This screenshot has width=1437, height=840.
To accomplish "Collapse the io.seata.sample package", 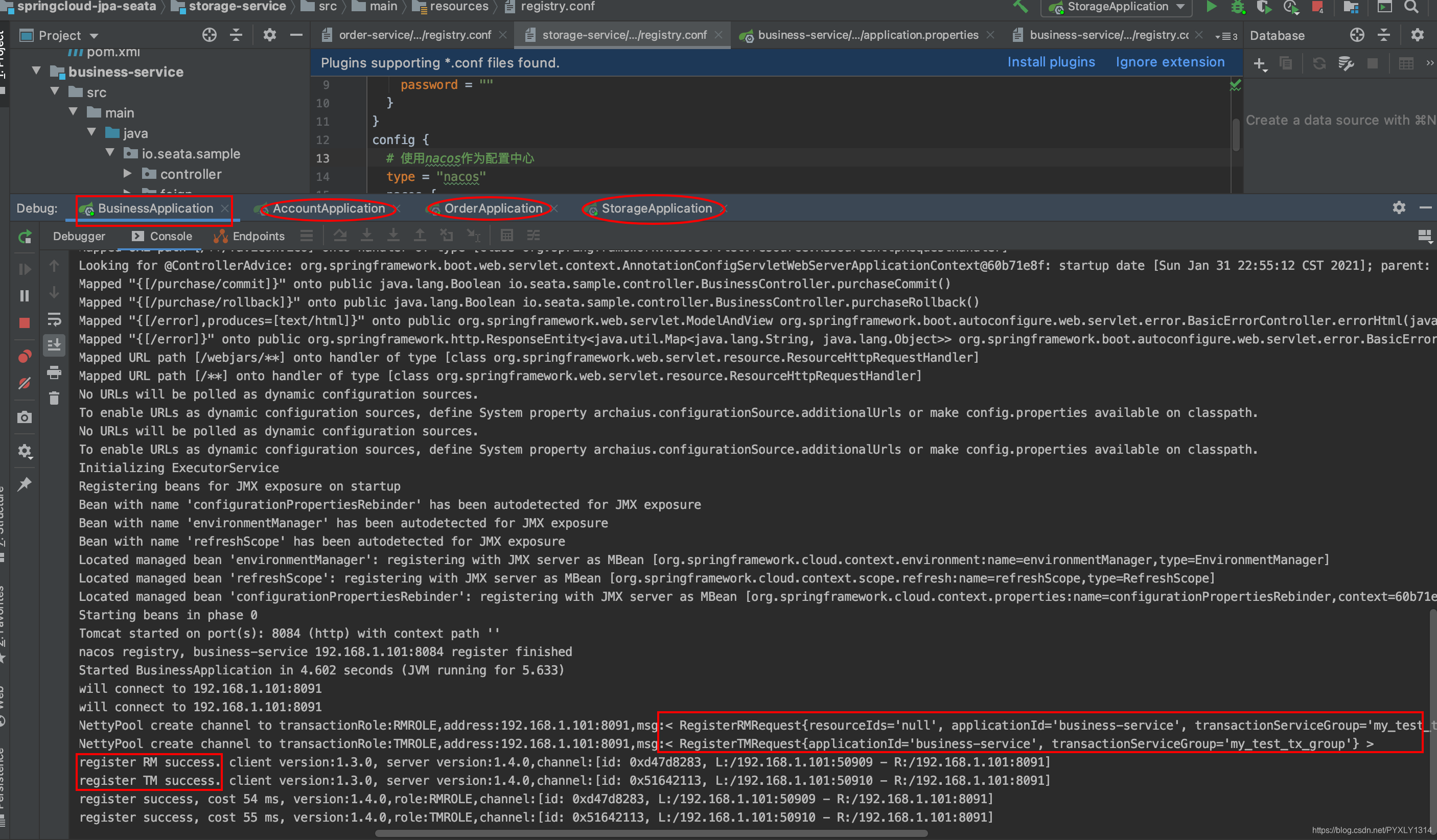I will coord(109,153).
